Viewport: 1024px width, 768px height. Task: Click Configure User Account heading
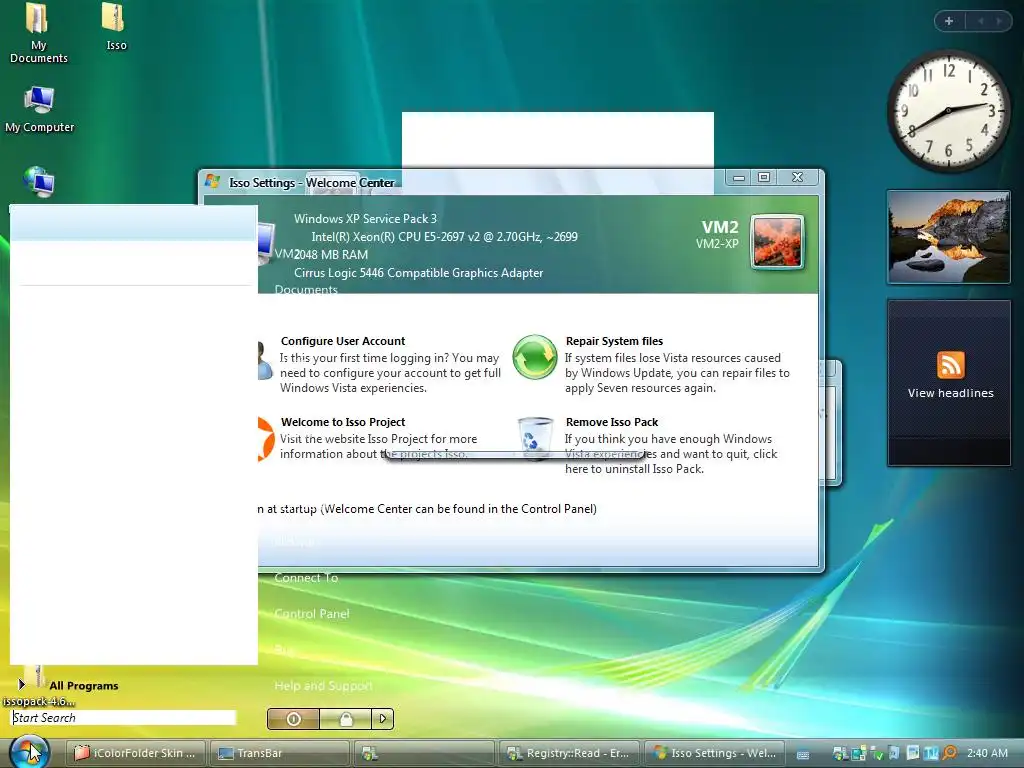pos(343,341)
